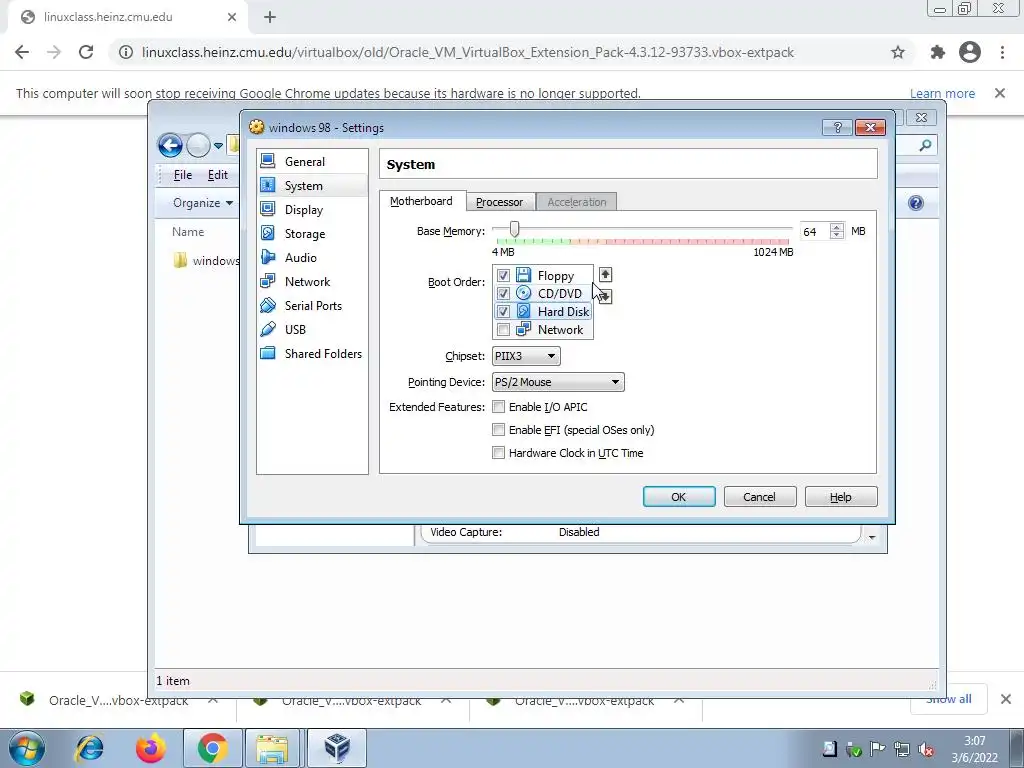Open Serial Ports settings category
The width and height of the screenshot is (1024, 768).
(x=312, y=306)
